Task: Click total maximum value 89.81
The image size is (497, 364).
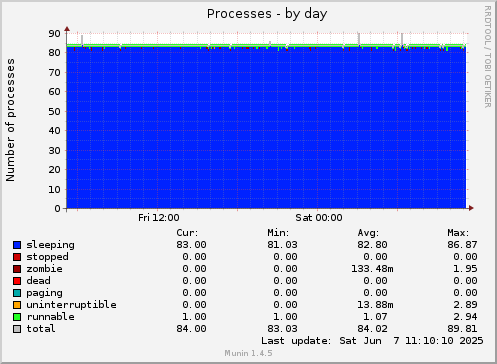Action: 462,329
